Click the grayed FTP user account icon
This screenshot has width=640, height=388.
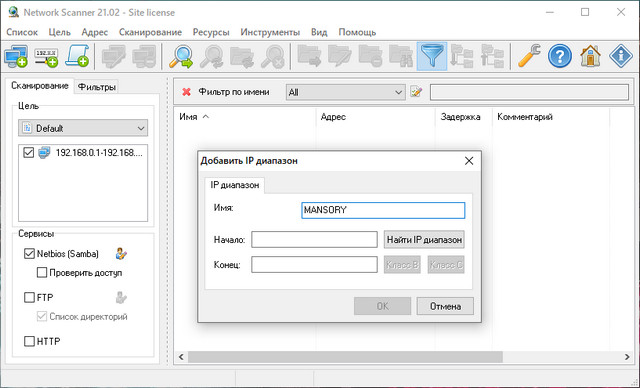pos(121,297)
